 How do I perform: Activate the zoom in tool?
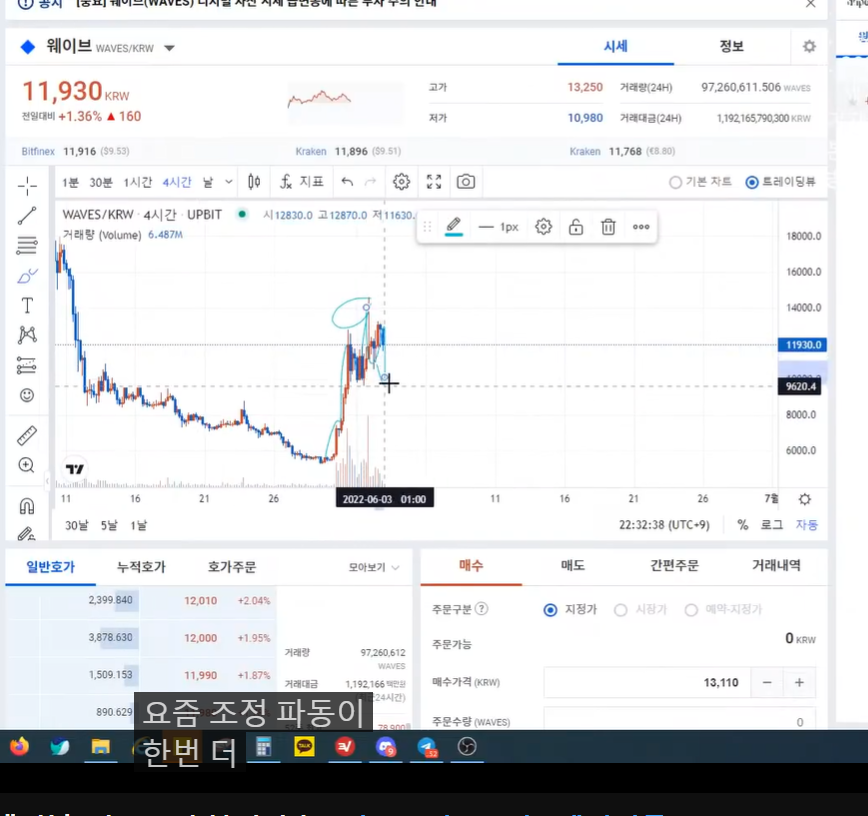pyautogui.click(x=27, y=465)
